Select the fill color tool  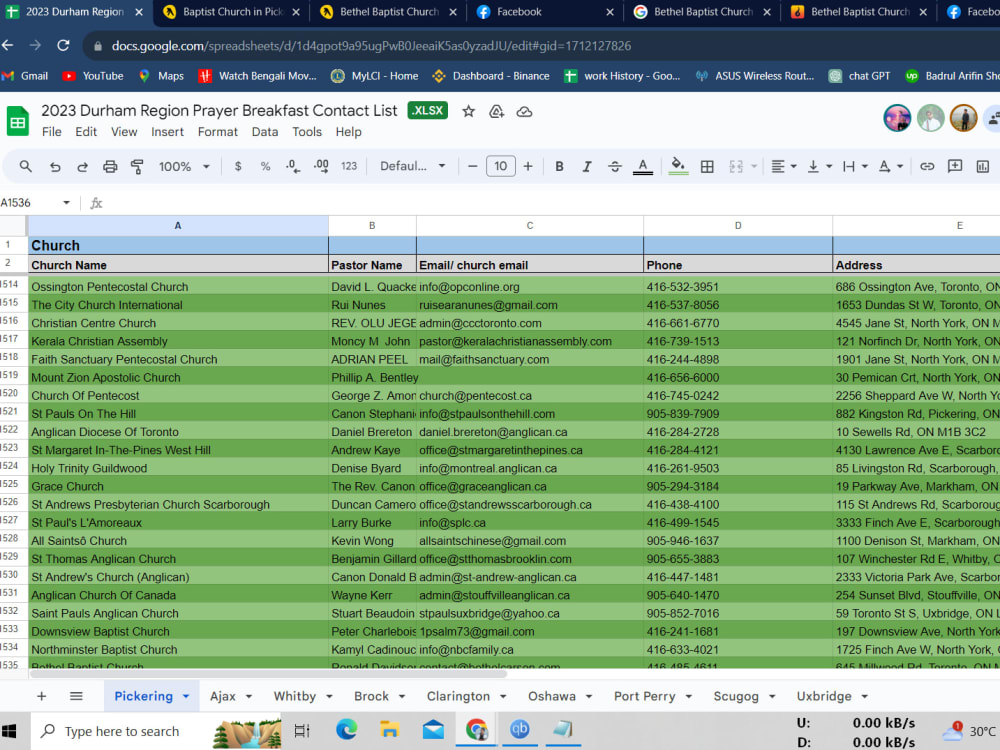(x=678, y=166)
